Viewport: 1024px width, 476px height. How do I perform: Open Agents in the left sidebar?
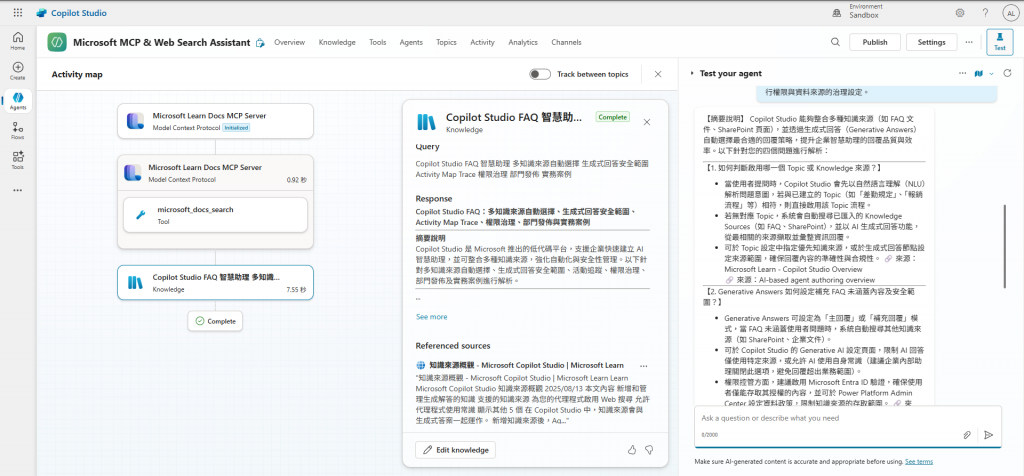(x=18, y=101)
